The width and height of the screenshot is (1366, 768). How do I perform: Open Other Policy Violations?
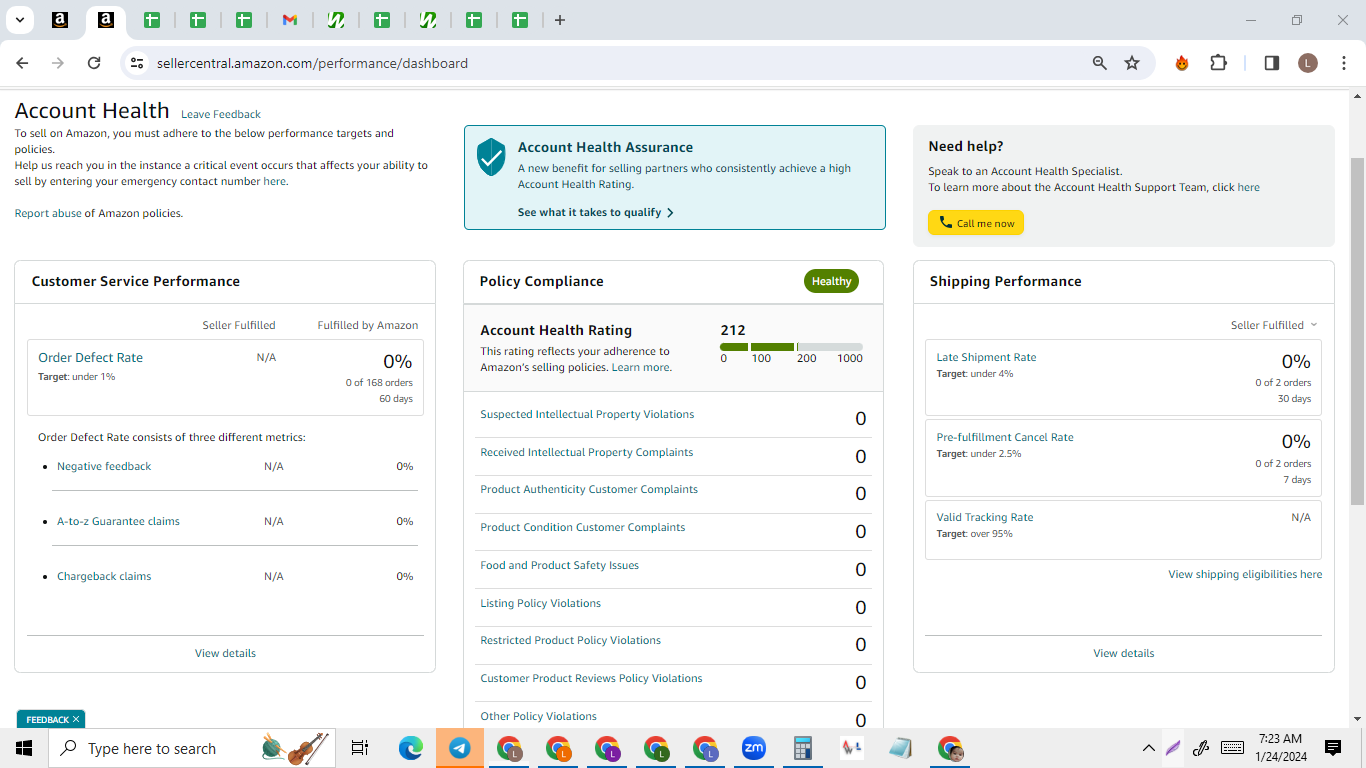click(538, 716)
